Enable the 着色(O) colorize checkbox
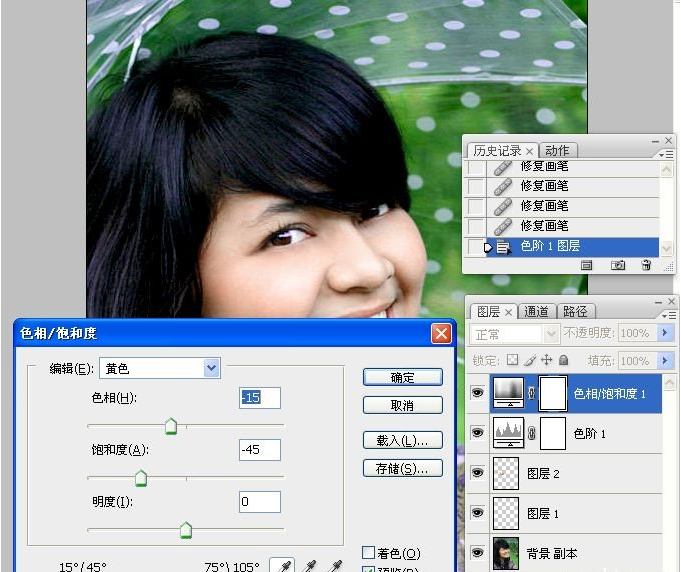The image size is (681, 572). coord(368,552)
